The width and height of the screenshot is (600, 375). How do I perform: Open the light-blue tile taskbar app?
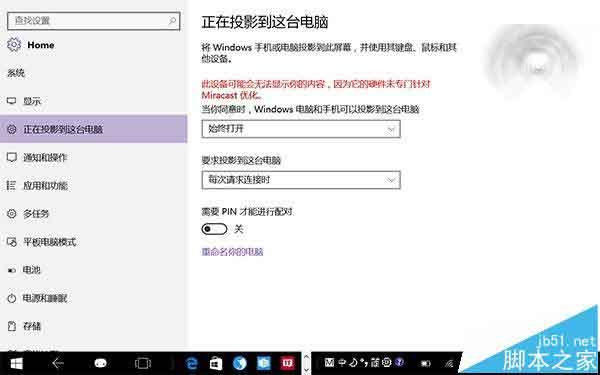(264, 363)
